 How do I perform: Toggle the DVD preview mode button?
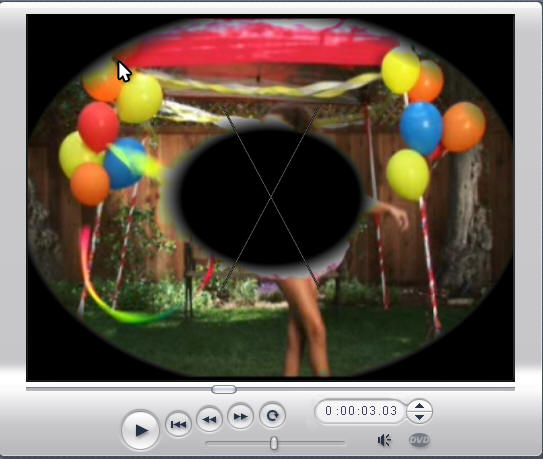coord(419,440)
